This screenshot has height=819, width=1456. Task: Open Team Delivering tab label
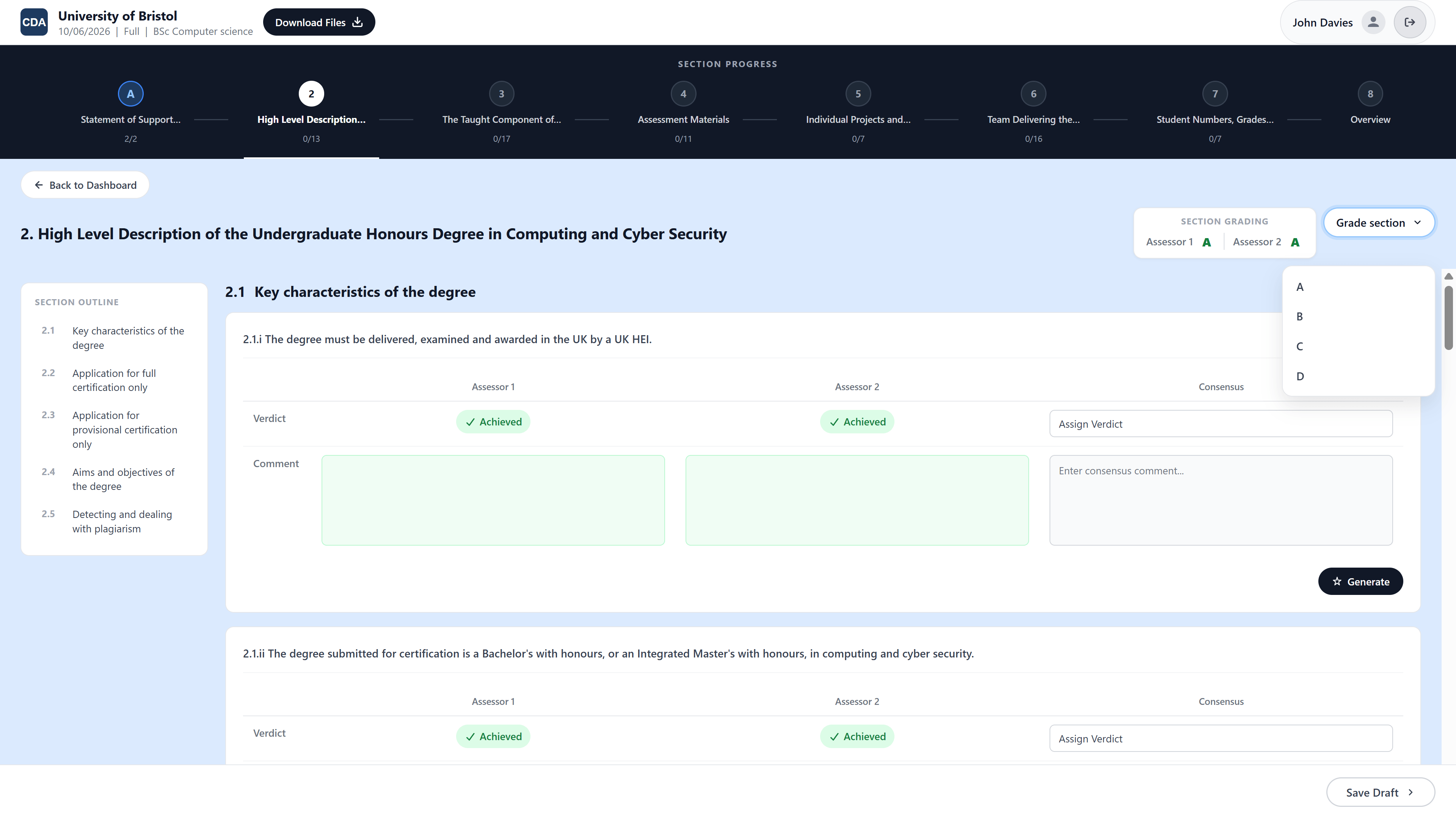(x=1033, y=119)
